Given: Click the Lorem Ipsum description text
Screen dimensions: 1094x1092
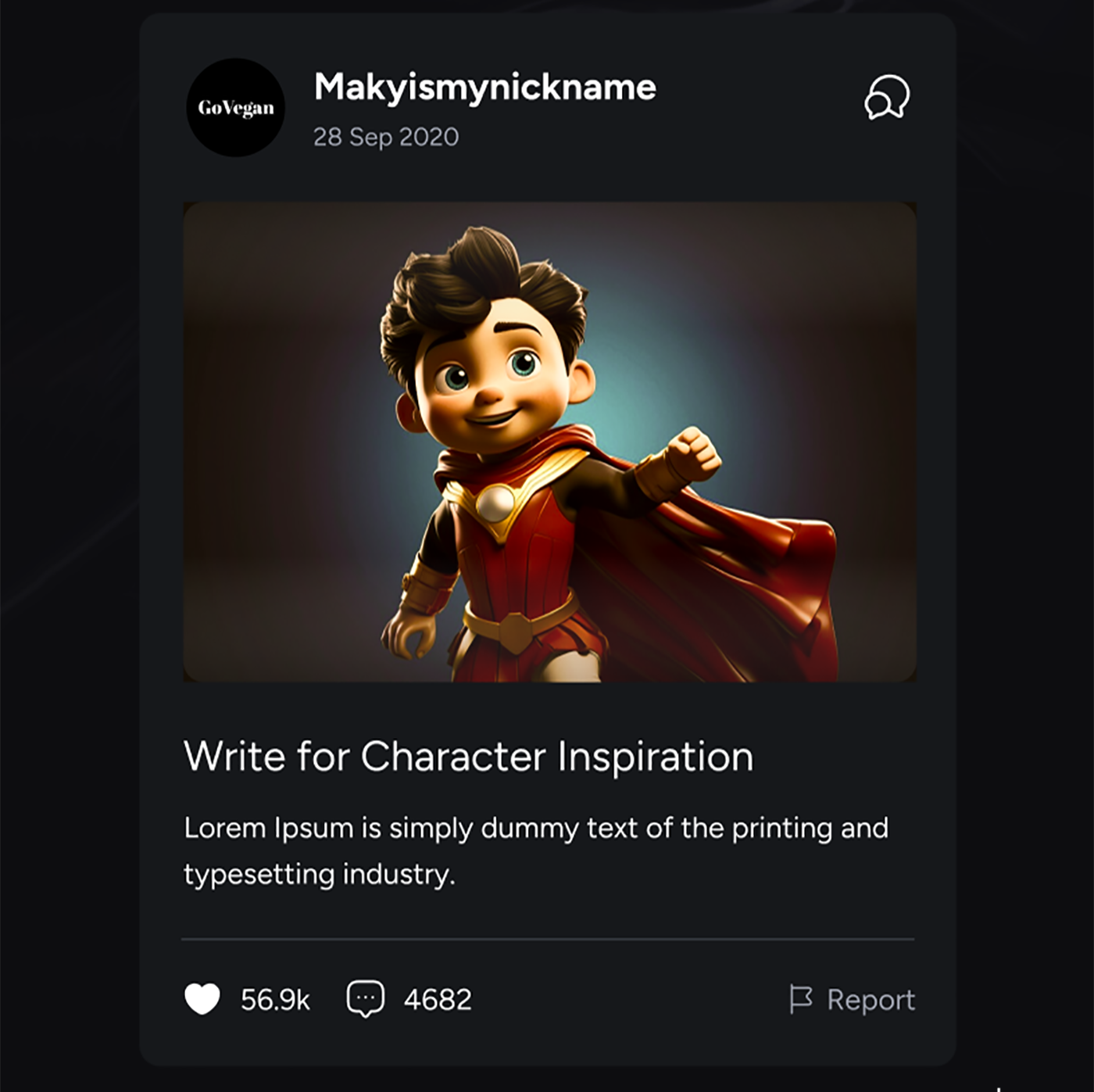Looking at the screenshot, I should point(536,850).
